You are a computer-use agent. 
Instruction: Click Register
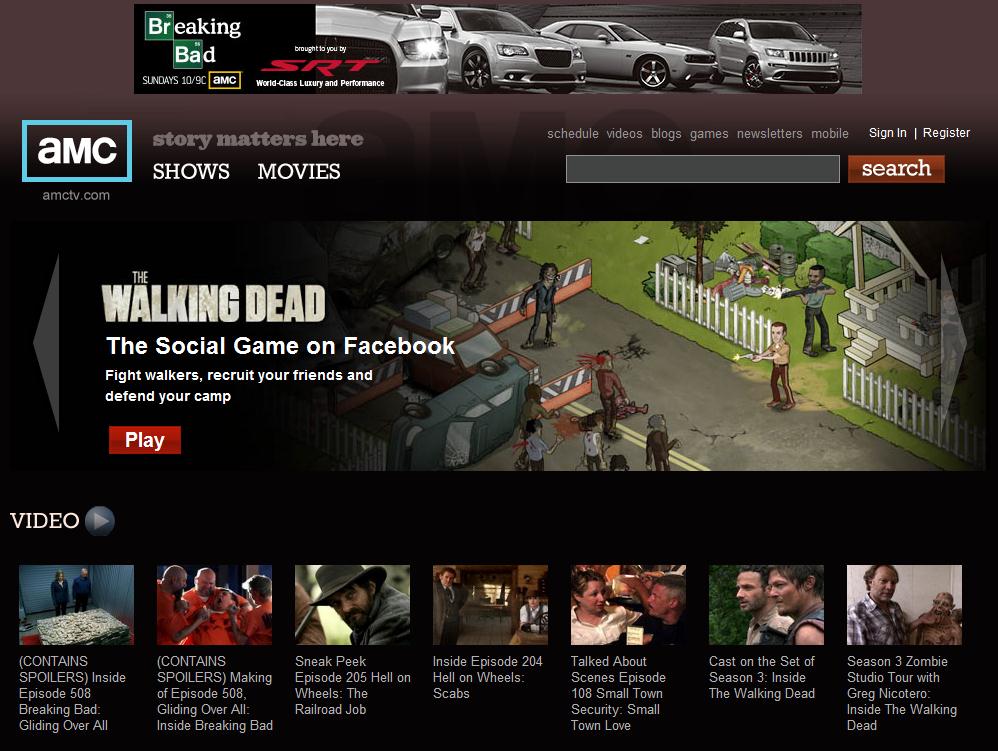tap(946, 133)
